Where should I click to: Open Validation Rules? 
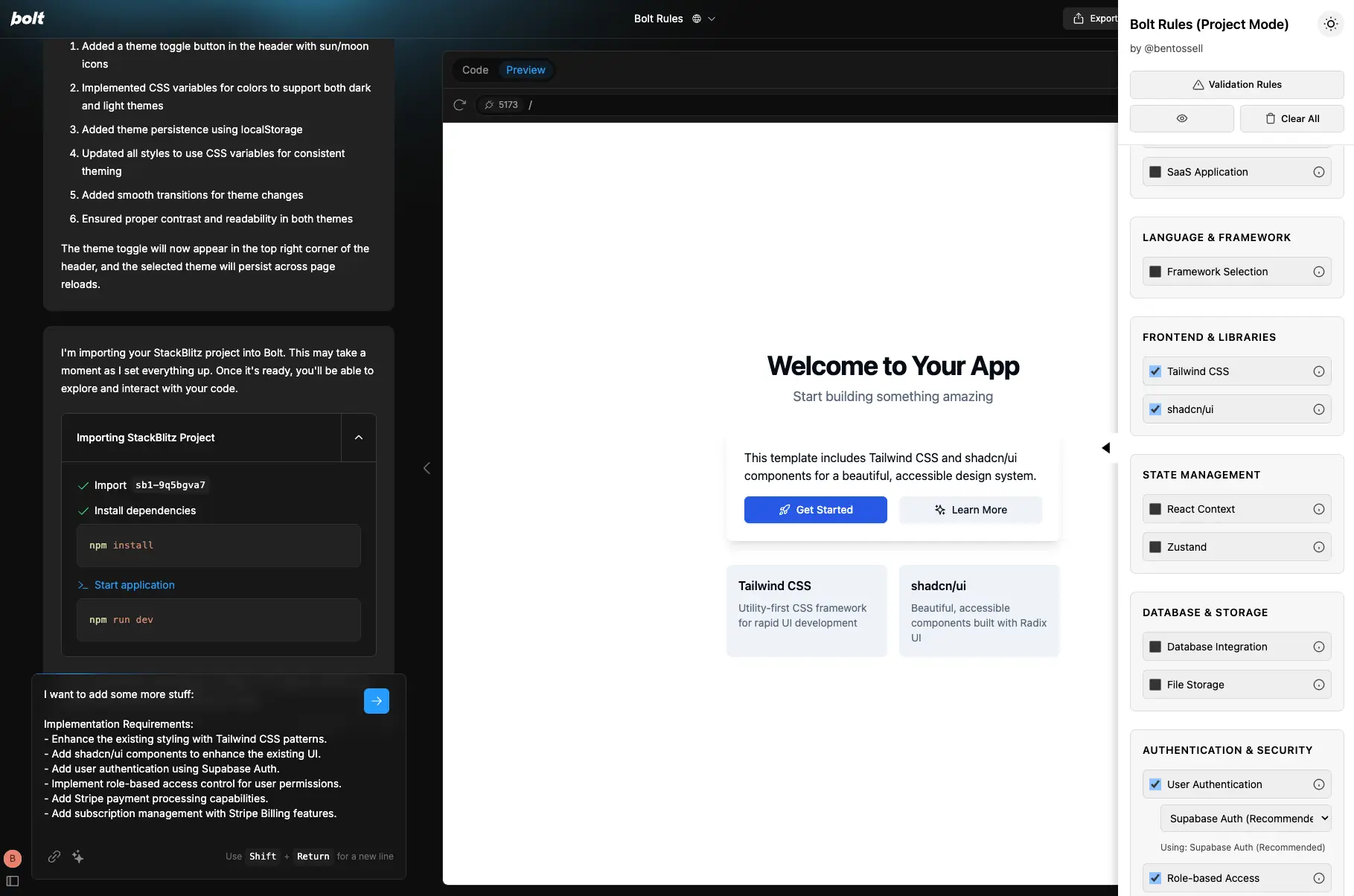tap(1237, 85)
